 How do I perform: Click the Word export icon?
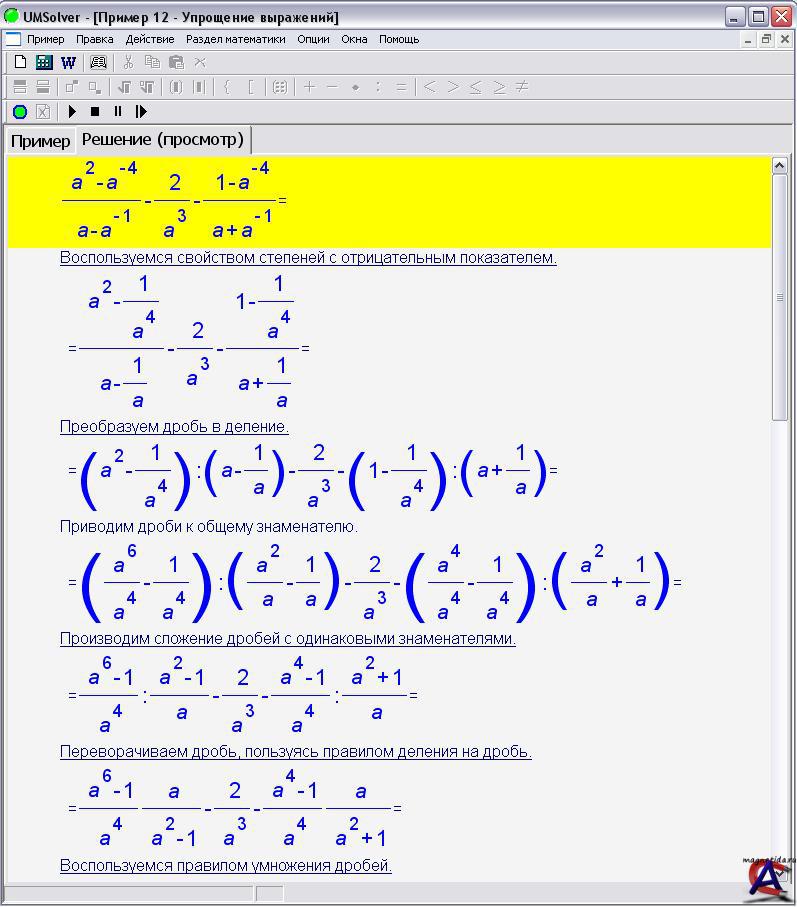point(68,62)
